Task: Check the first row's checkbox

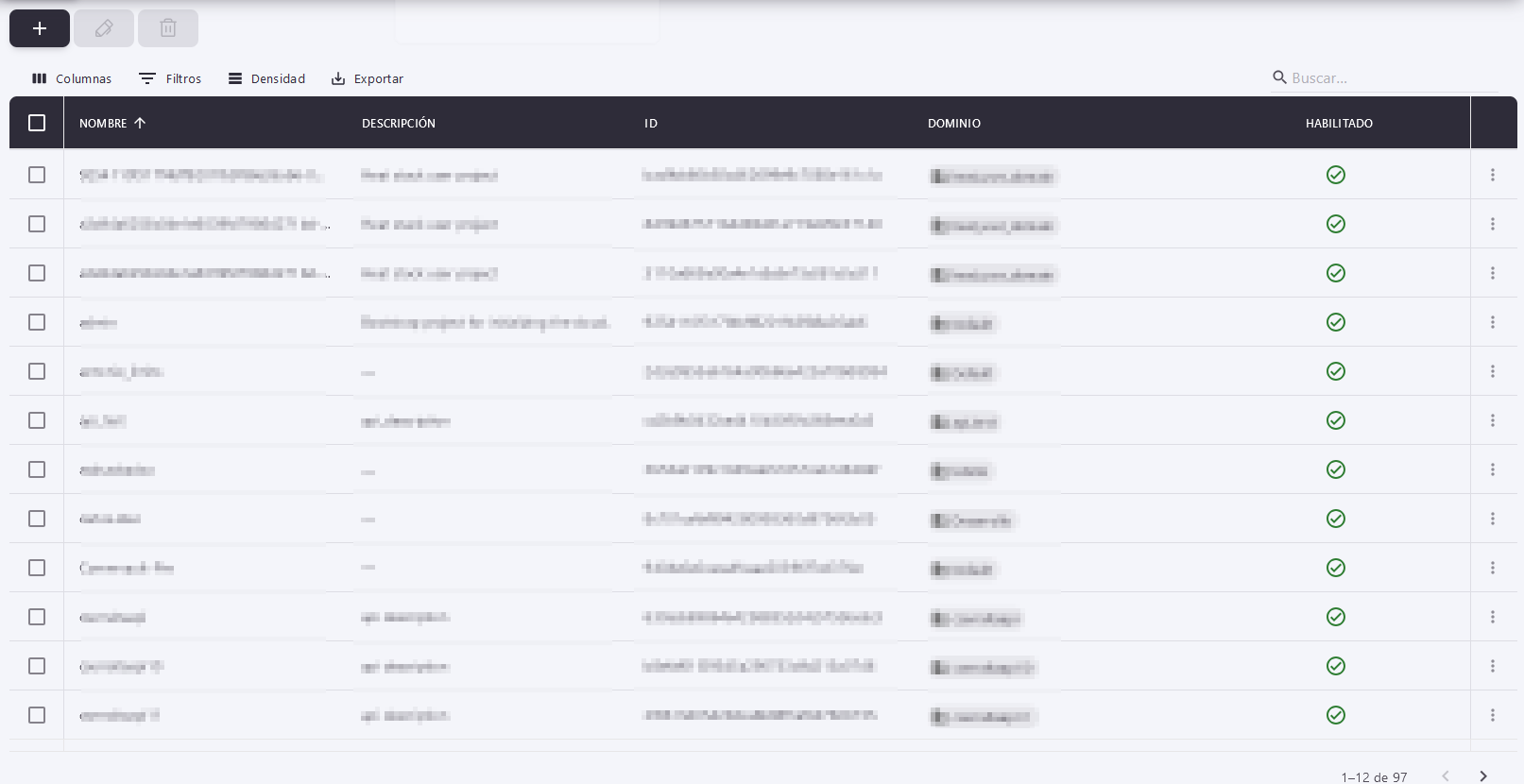Action: click(x=37, y=175)
